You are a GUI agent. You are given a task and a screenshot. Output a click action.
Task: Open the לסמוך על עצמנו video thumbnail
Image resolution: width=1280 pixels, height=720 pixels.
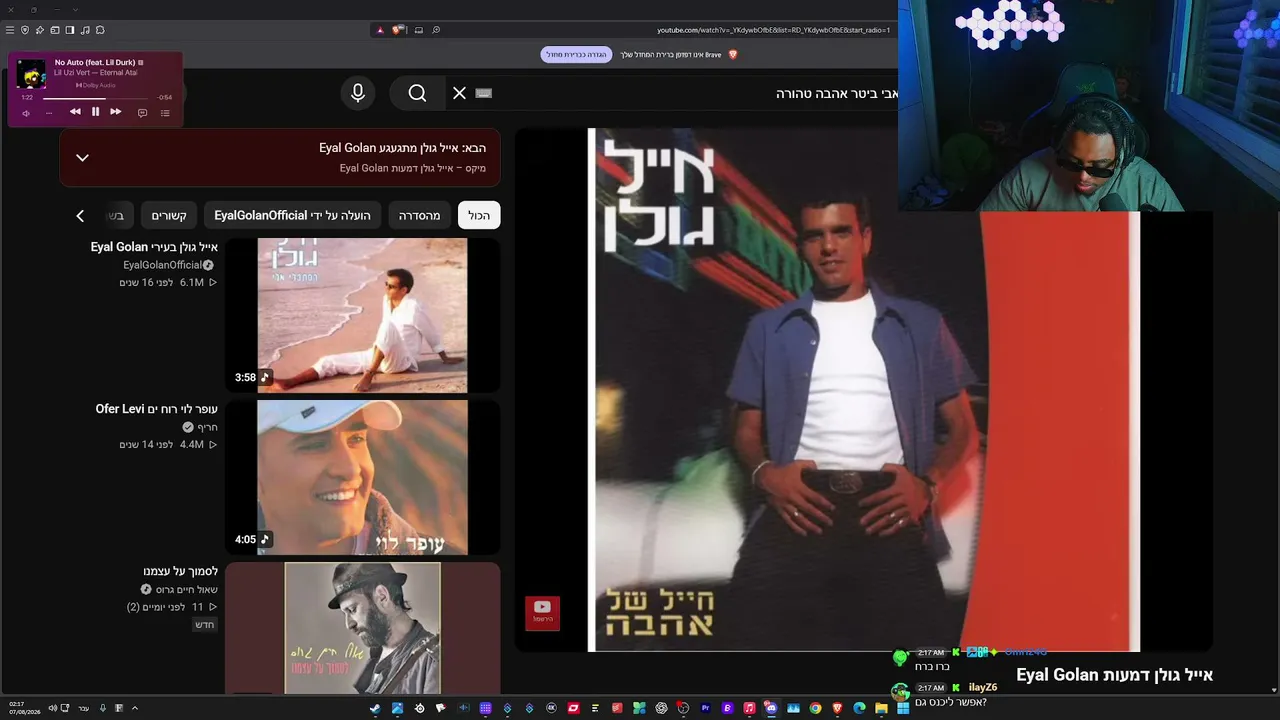click(362, 628)
